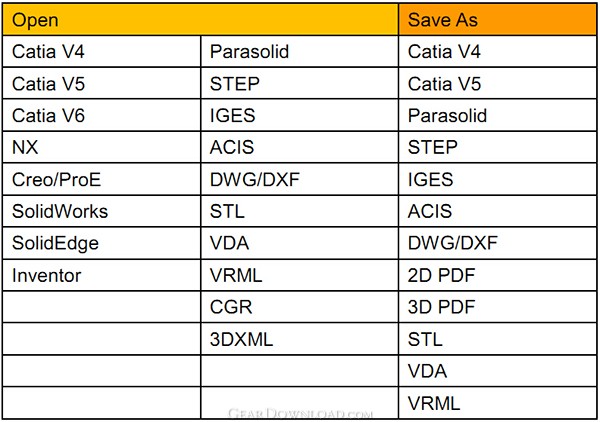Select Catia V4 in Open column
This screenshot has width=600, height=422.
coord(101,51)
